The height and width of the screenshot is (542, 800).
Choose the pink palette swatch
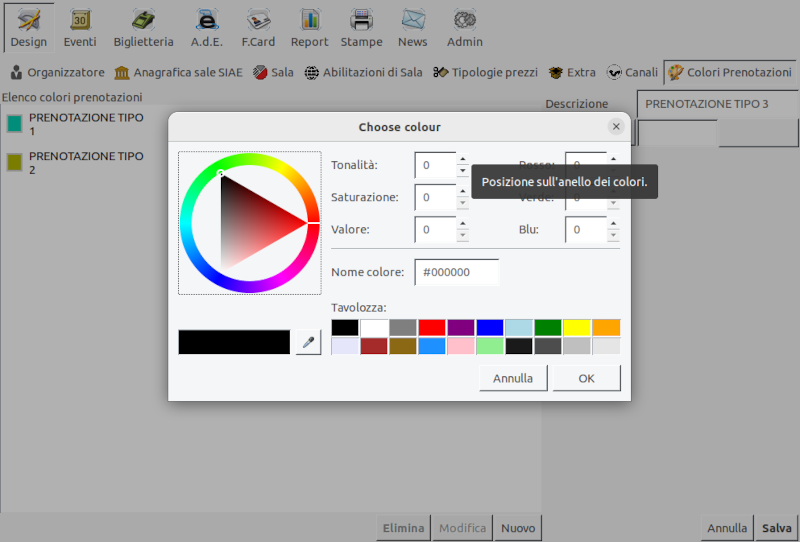(x=461, y=346)
